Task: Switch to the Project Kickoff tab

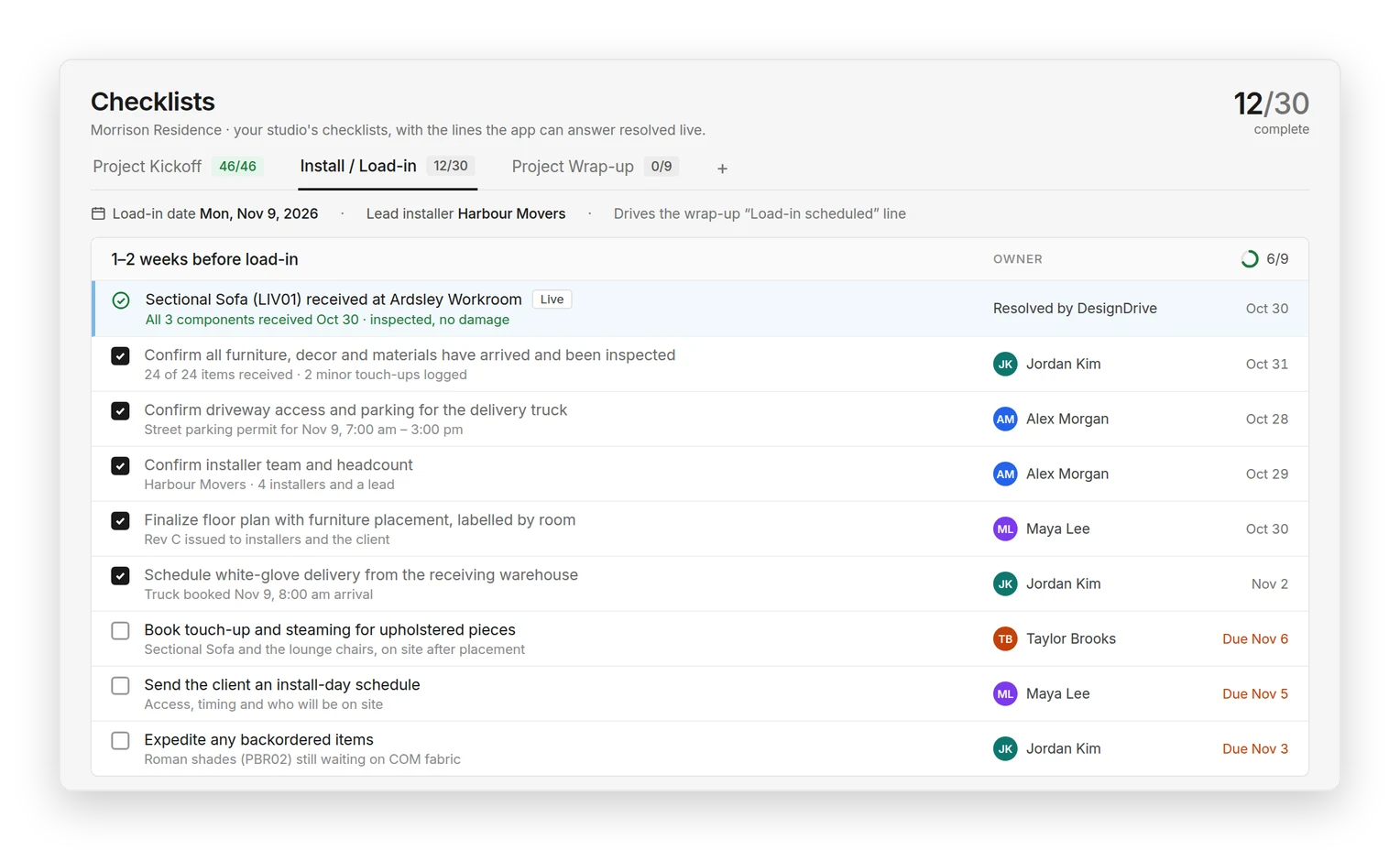Action: tap(178, 167)
